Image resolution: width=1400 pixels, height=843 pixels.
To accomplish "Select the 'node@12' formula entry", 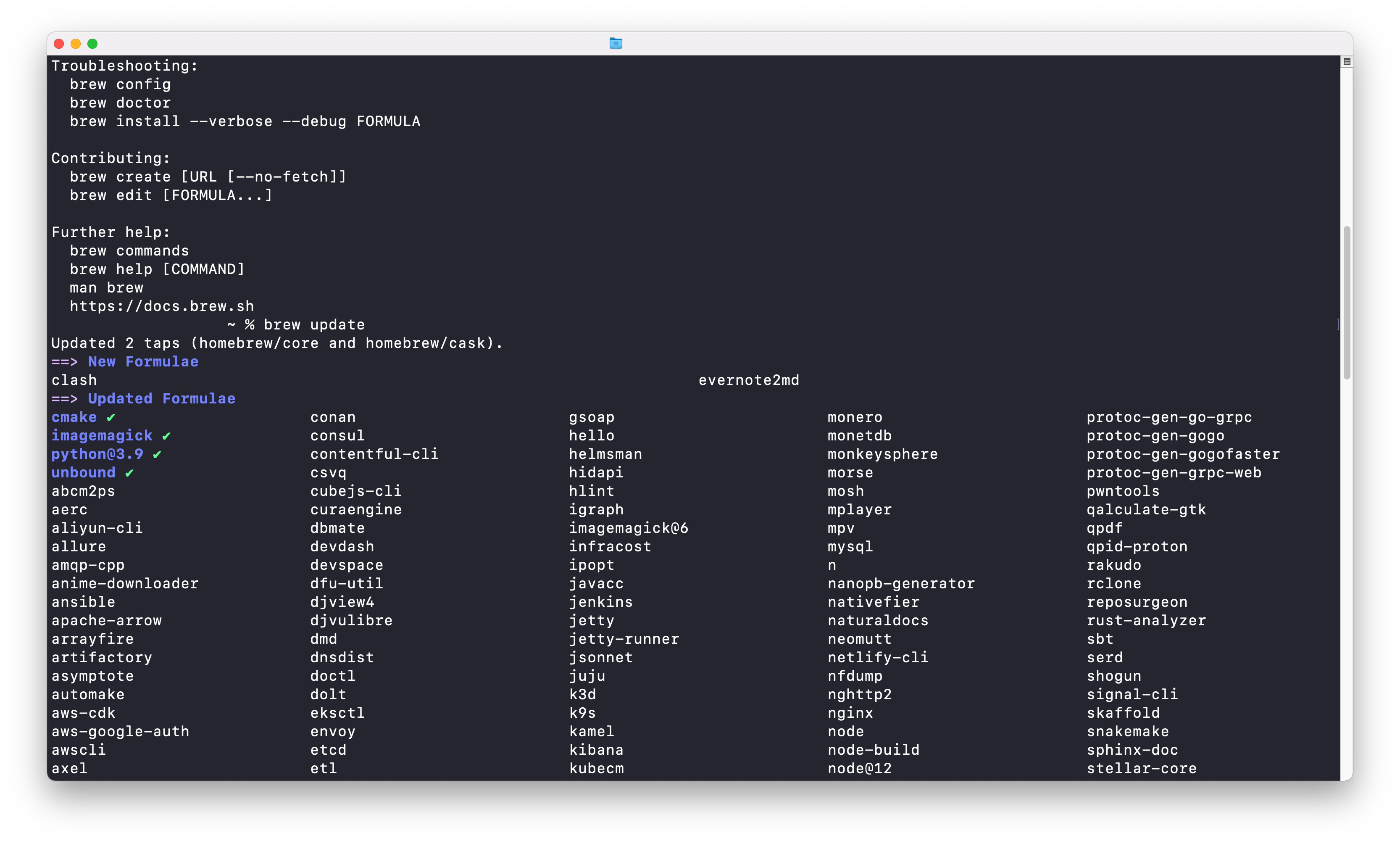I will tap(859, 769).
